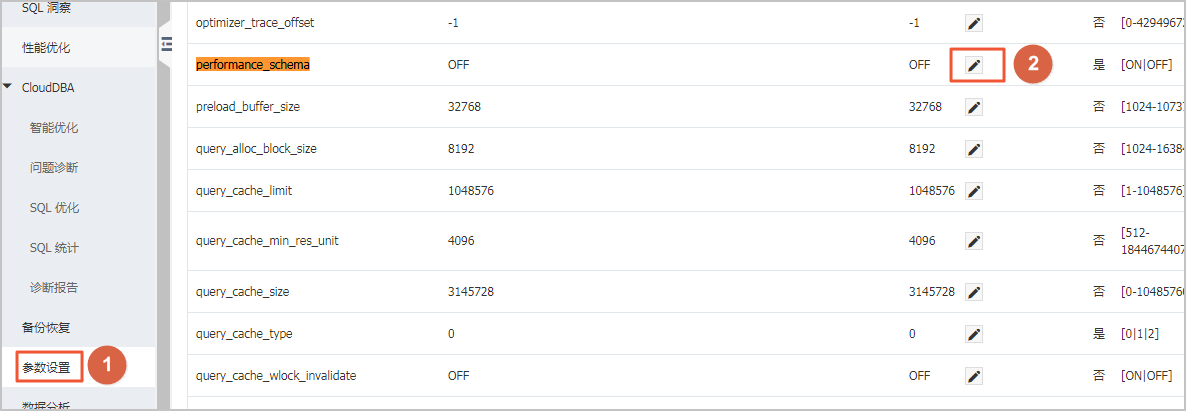Open SQL 统计 in sidebar
The image size is (1186, 411).
pyautogui.click(x=54, y=248)
